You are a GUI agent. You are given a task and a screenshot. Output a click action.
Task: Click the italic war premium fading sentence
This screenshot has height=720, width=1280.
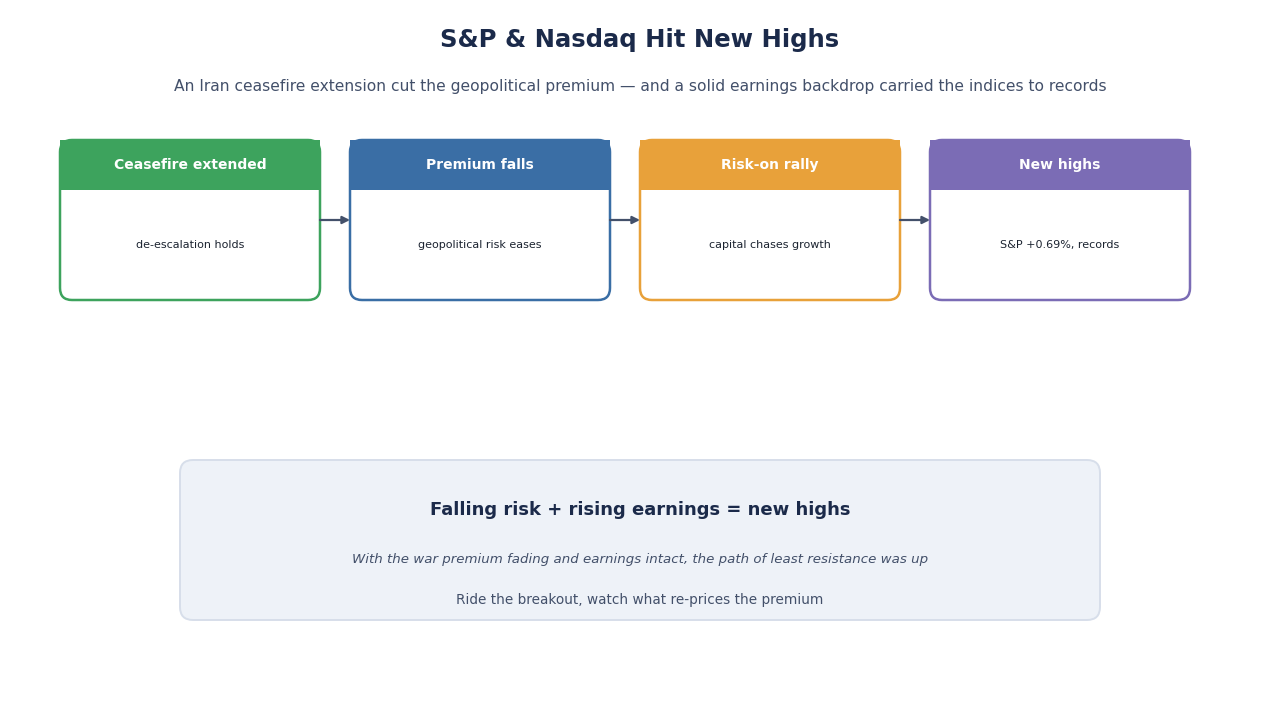click(640, 560)
